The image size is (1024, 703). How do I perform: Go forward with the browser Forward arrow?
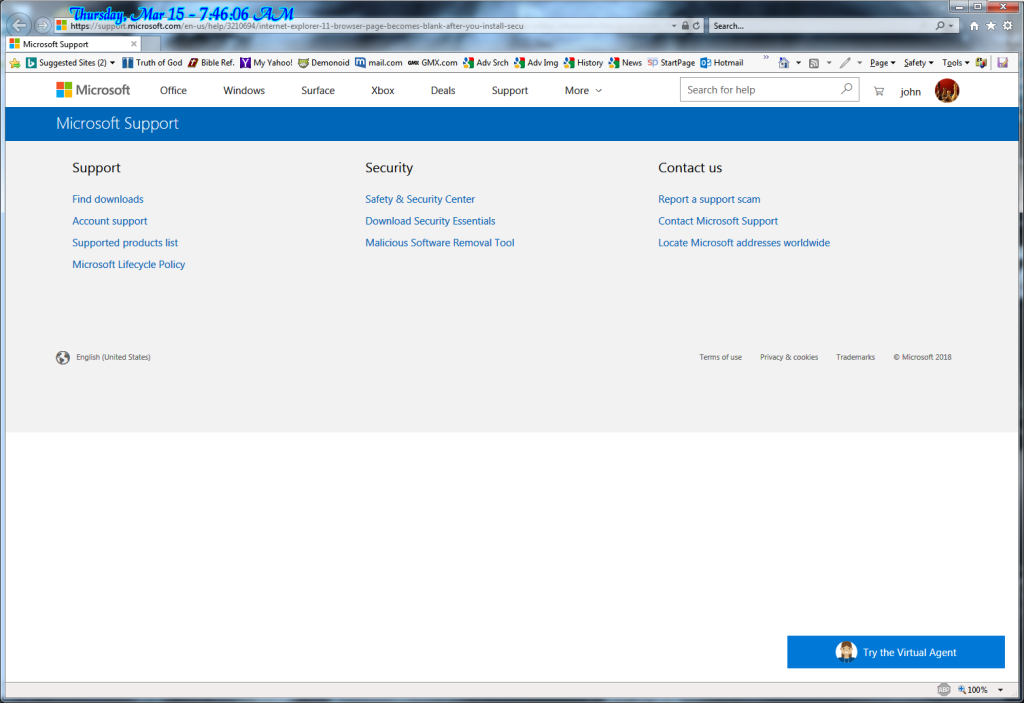point(42,25)
